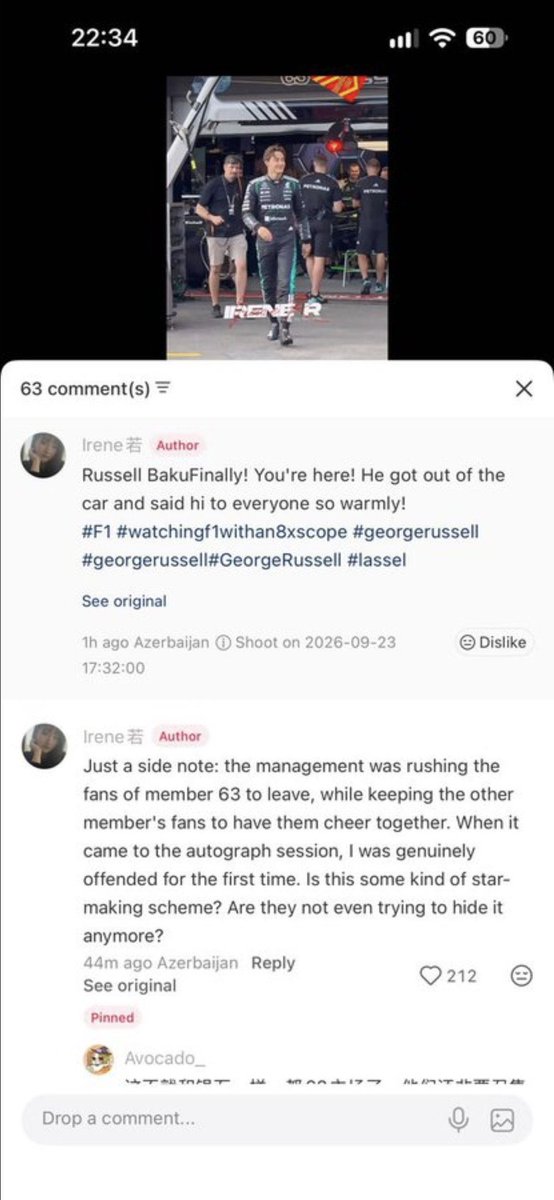This screenshot has width=554, height=1200.
Task: See original of the pinned comment
Action: 129,985
